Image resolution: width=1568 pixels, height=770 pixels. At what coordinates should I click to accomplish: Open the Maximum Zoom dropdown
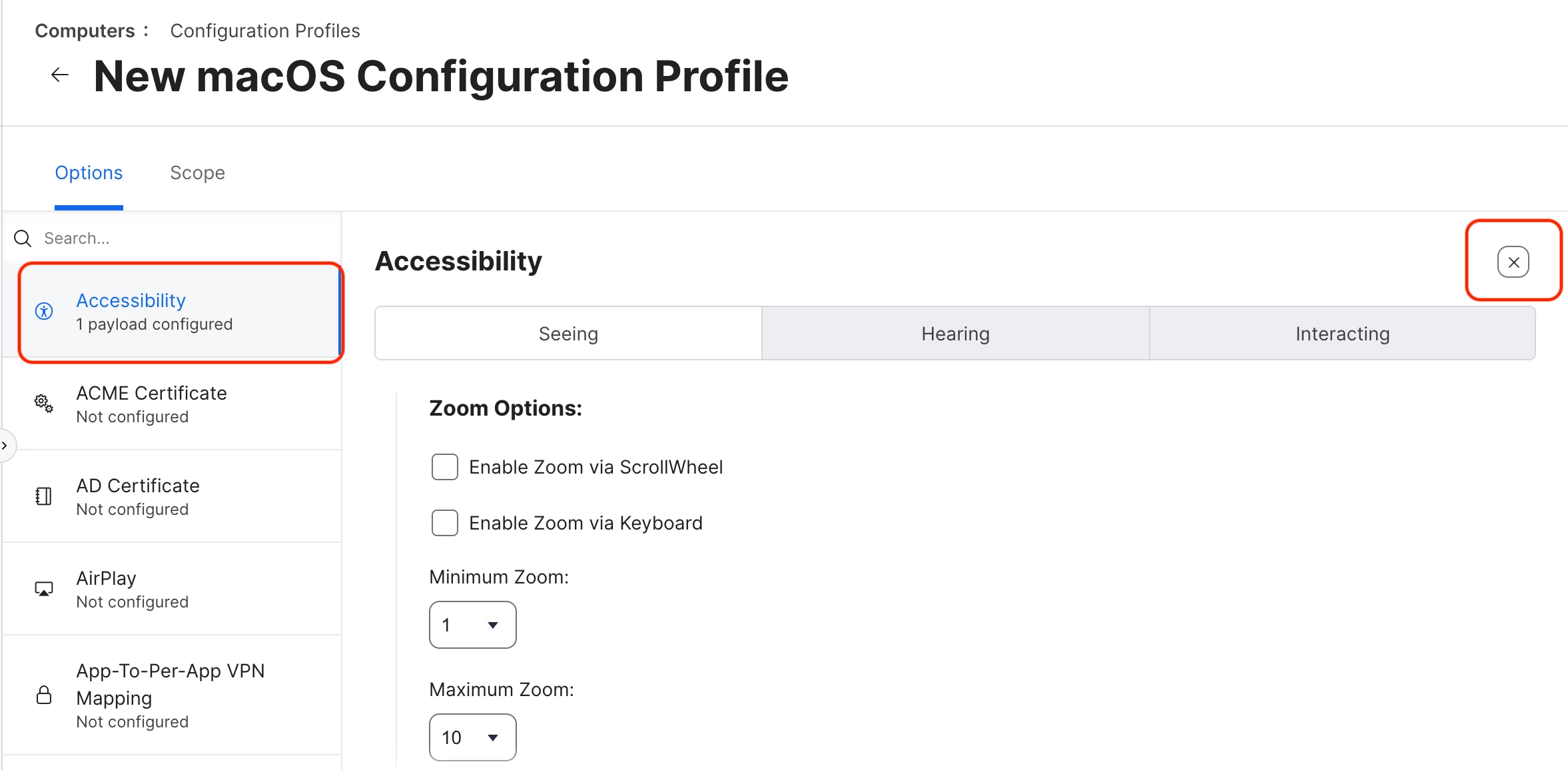click(473, 737)
